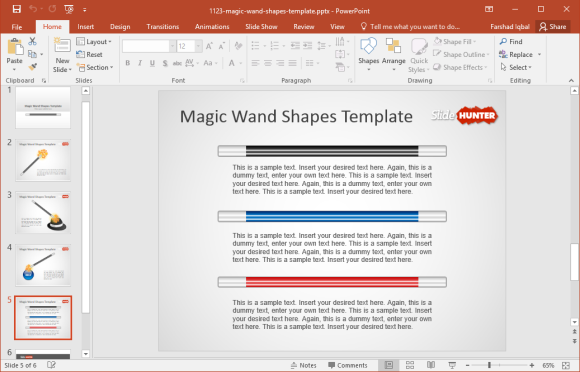Screen dimensions: 580x372
Task: Add a New Slide from the ribbon
Action: [62, 55]
